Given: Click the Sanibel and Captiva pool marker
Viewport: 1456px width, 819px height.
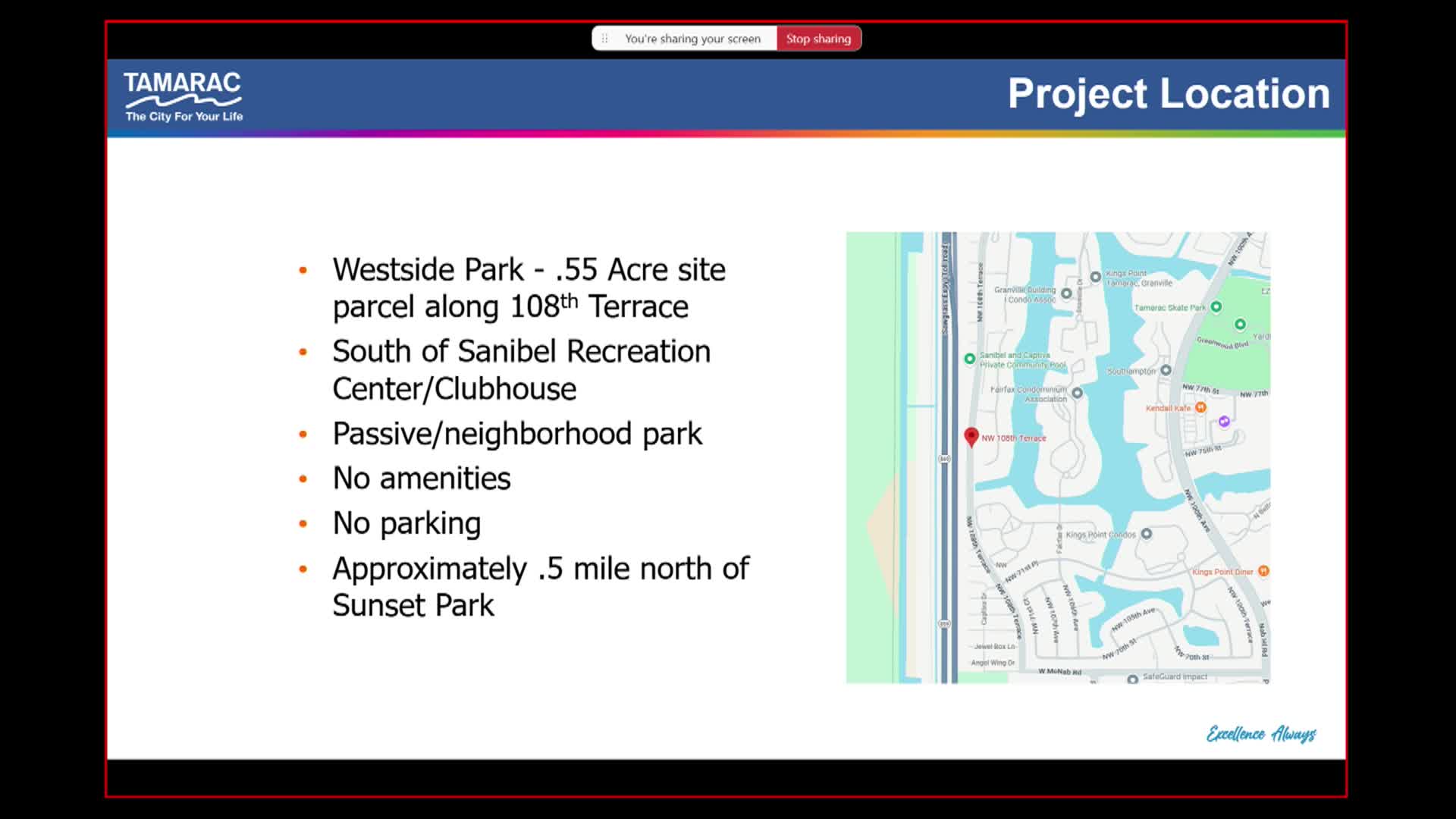Looking at the screenshot, I should coord(969,359).
